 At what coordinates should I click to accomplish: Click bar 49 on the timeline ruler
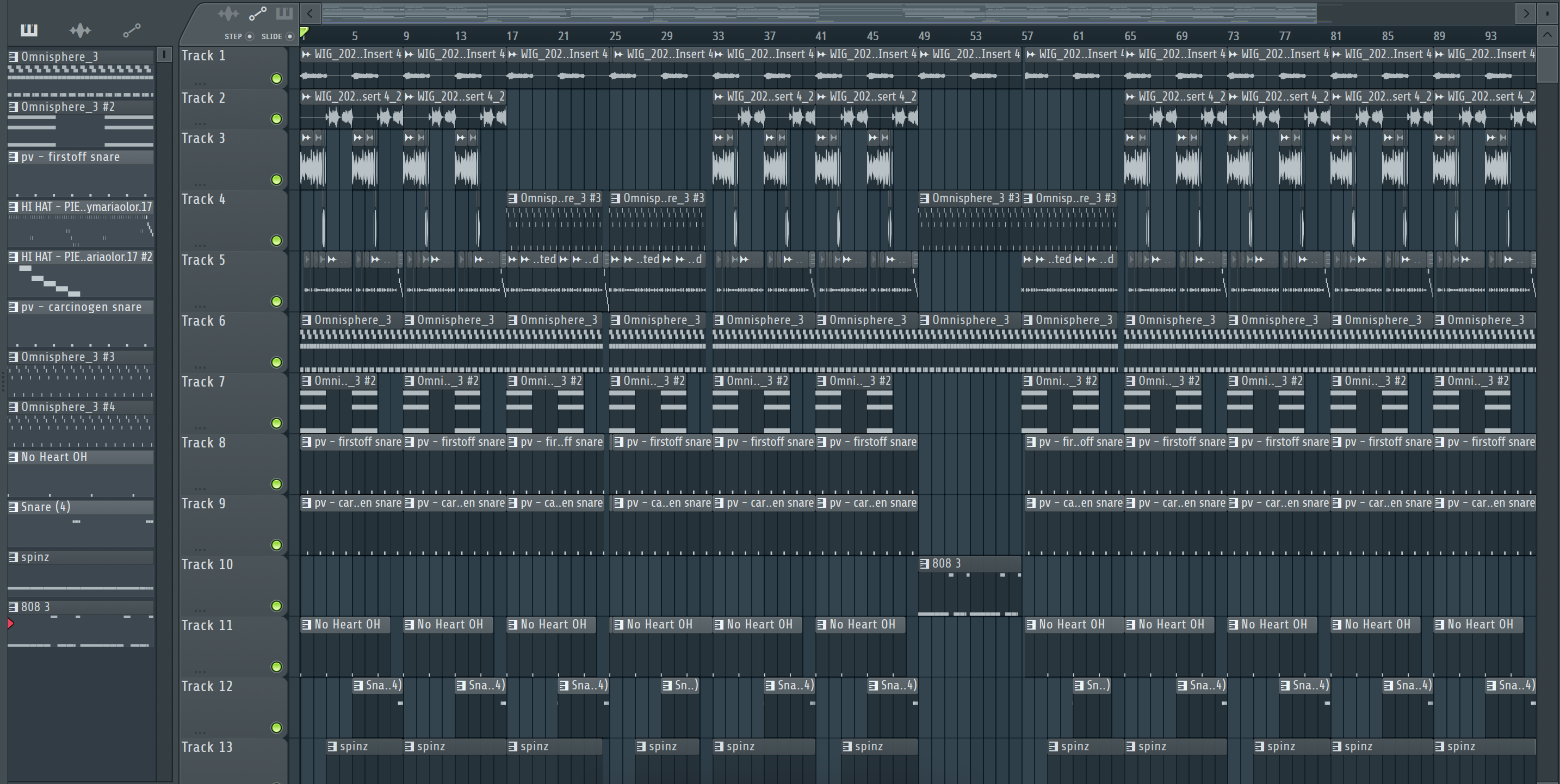(924, 36)
